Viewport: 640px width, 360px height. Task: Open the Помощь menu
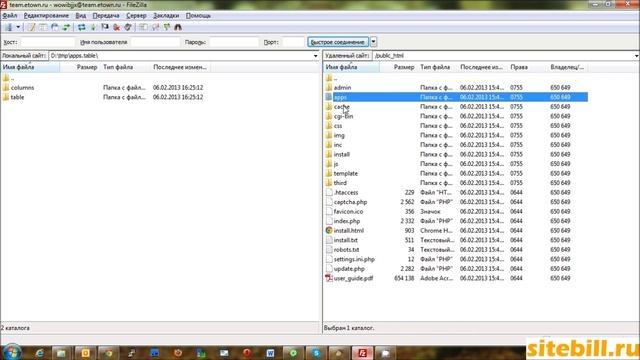(x=198, y=16)
